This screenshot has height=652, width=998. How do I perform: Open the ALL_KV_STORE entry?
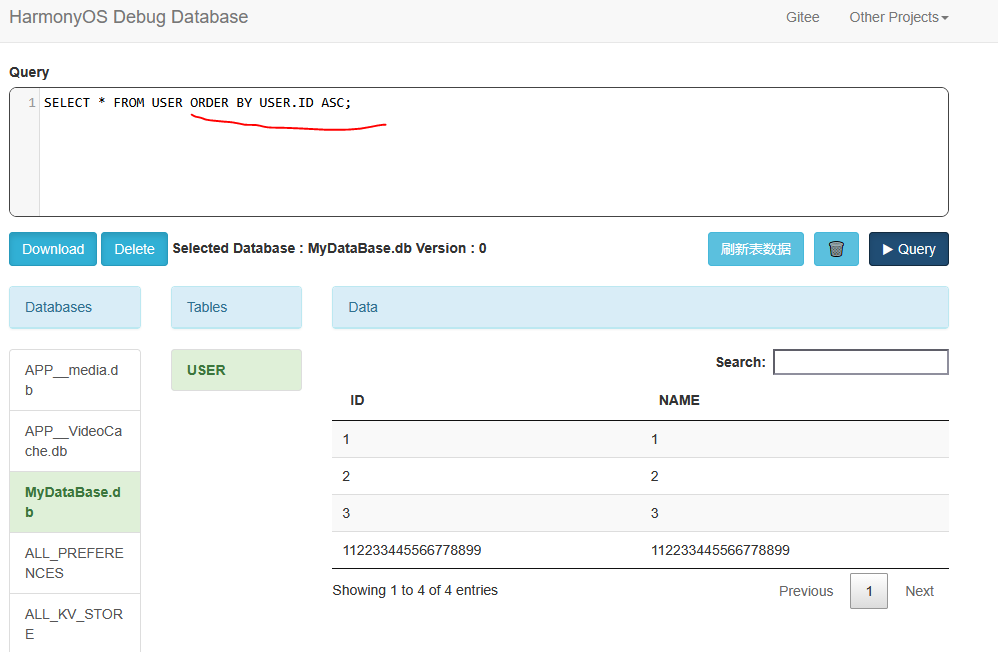point(74,624)
